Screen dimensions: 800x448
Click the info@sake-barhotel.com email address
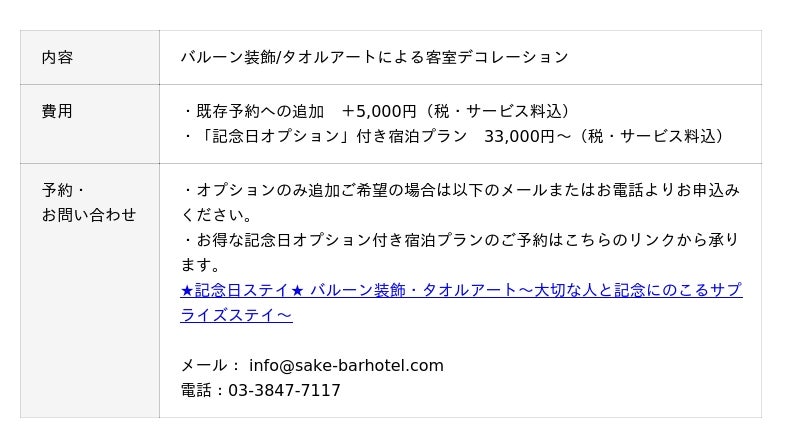[346, 365]
